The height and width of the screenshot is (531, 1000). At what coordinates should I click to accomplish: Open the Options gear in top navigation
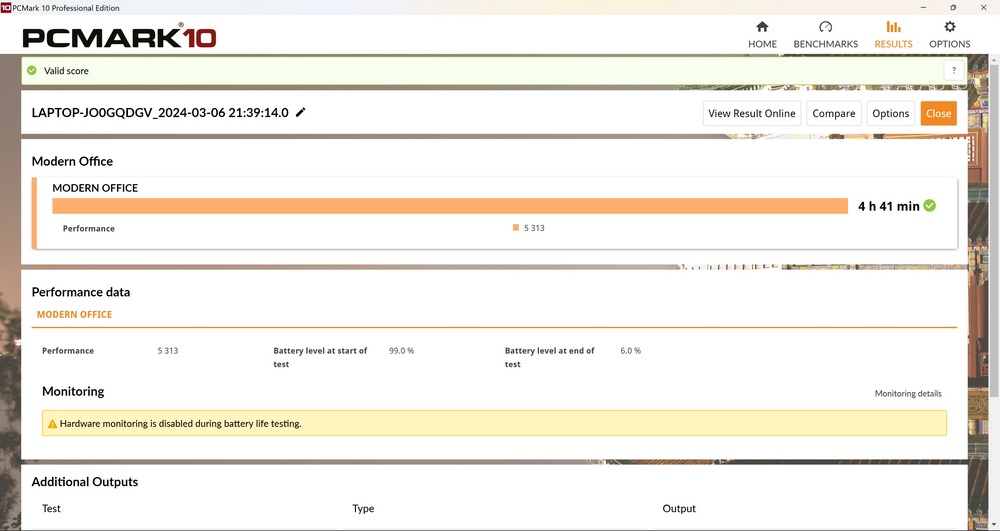949,27
